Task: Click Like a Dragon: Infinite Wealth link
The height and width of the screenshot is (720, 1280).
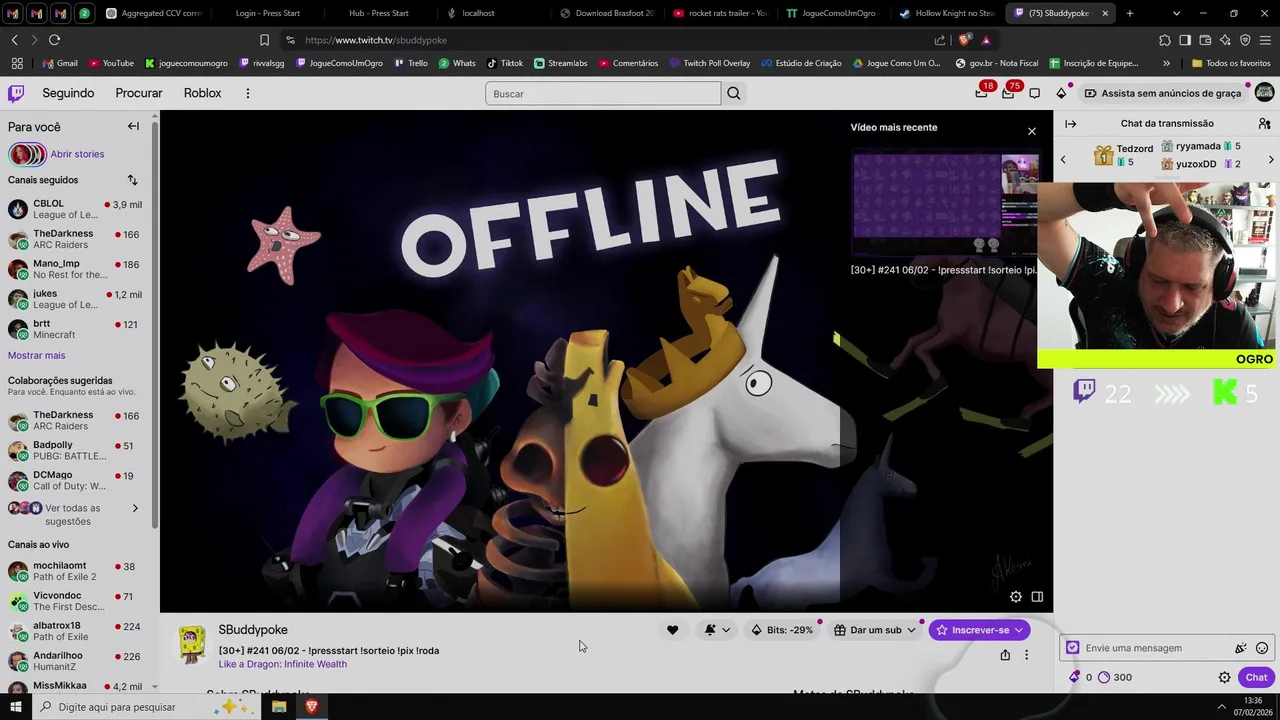Action: [283, 664]
